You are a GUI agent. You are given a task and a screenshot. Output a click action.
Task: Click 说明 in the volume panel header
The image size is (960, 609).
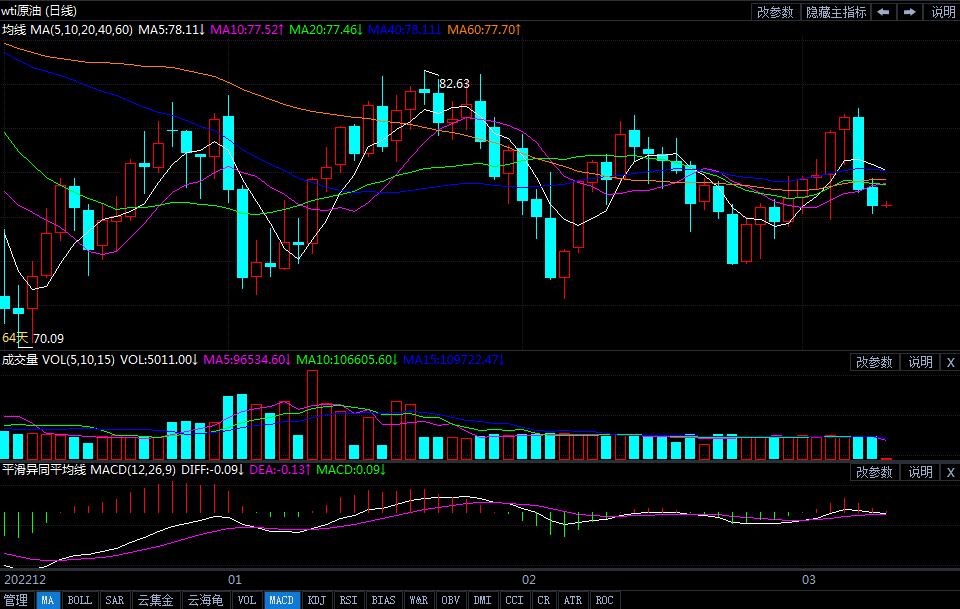point(920,362)
